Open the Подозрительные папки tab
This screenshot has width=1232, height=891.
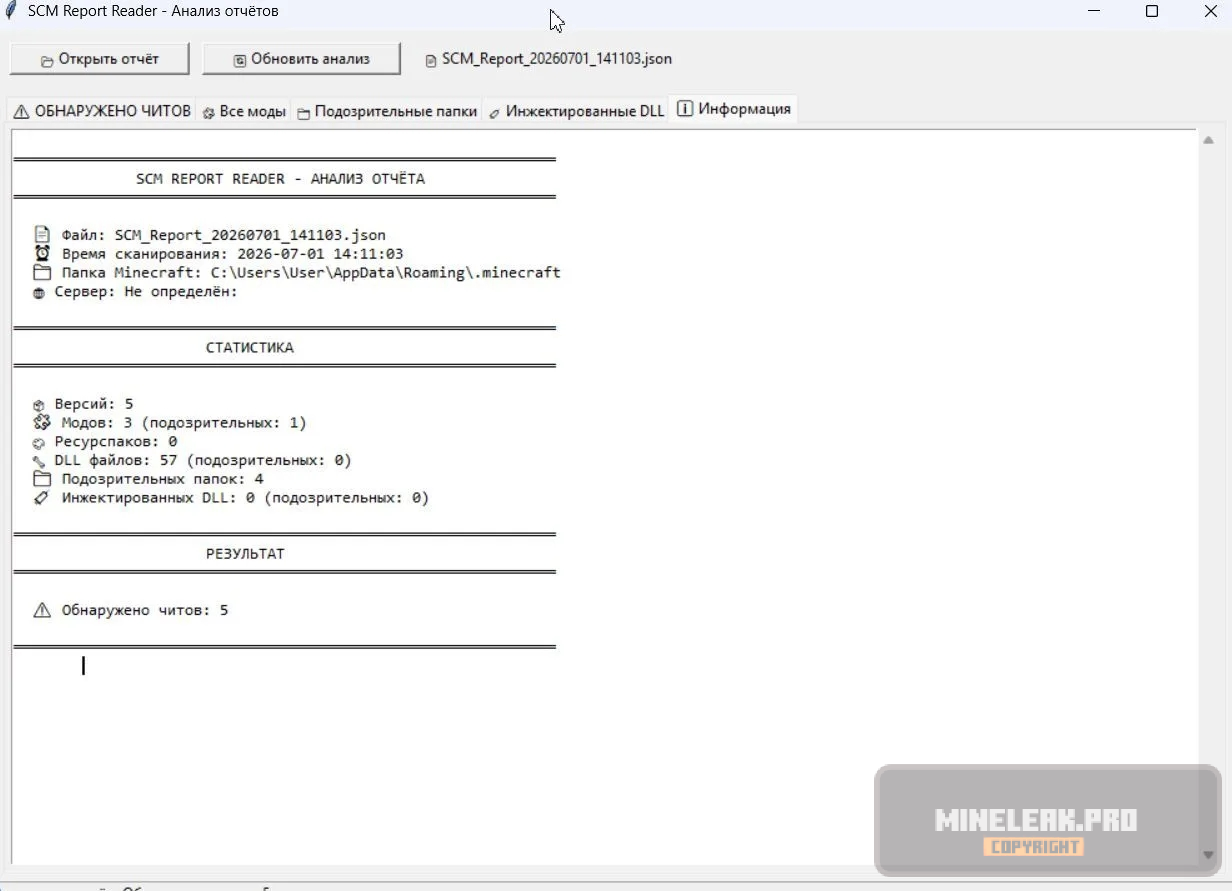point(386,111)
